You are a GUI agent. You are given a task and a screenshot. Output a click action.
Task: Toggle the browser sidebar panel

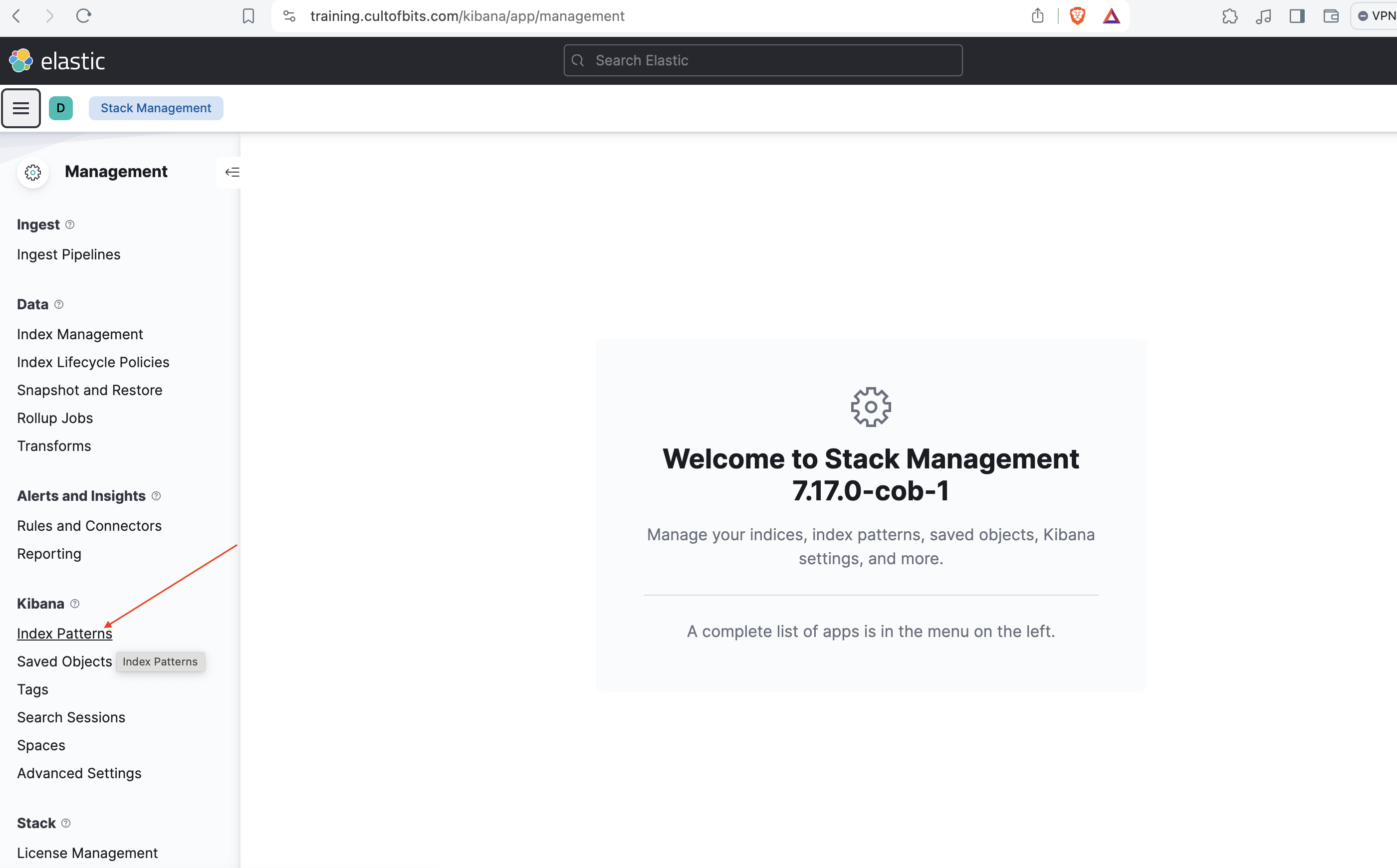[x=1297, y=16]
